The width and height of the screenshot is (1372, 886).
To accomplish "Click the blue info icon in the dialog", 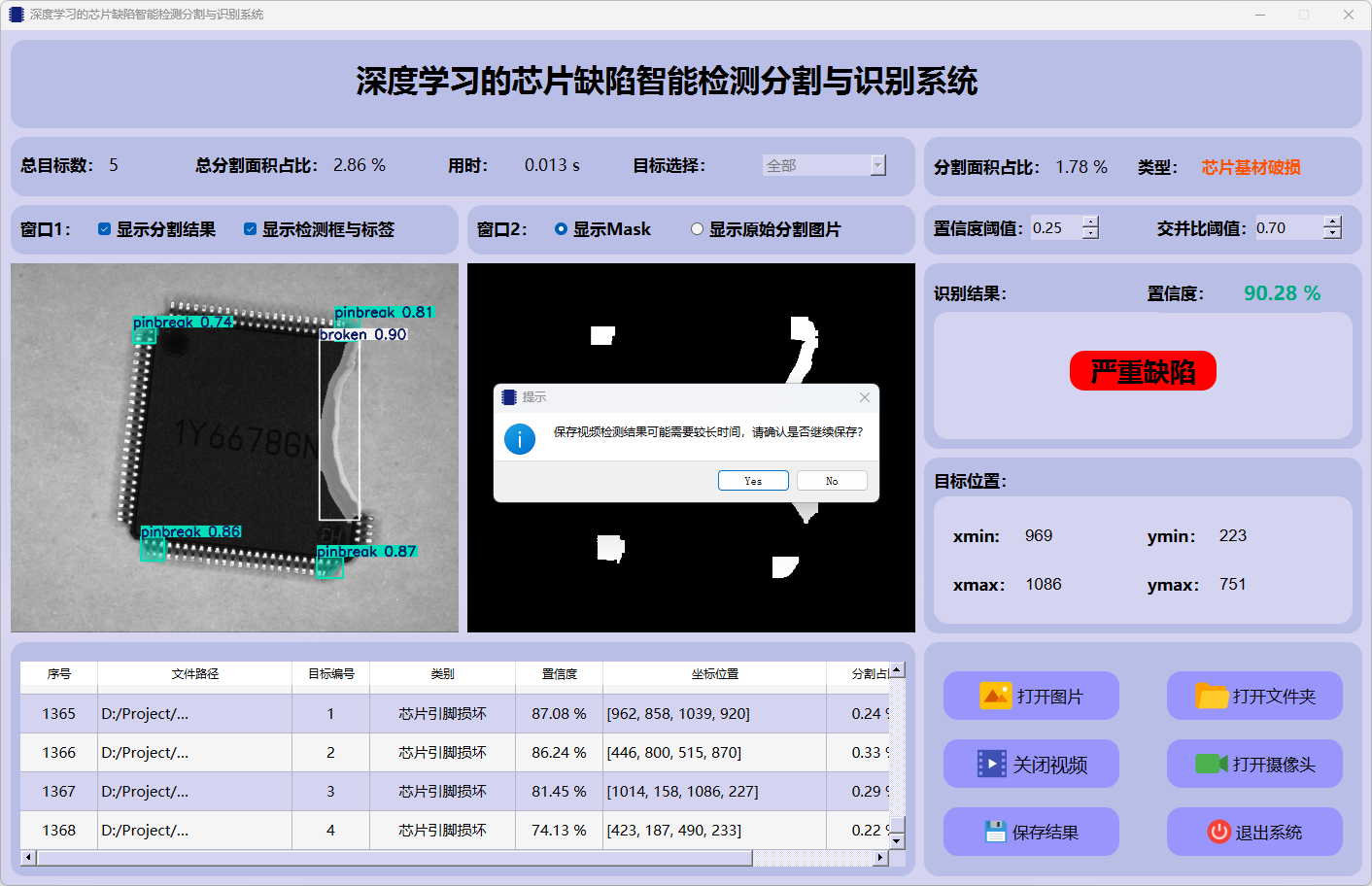I will coord(520,439).
